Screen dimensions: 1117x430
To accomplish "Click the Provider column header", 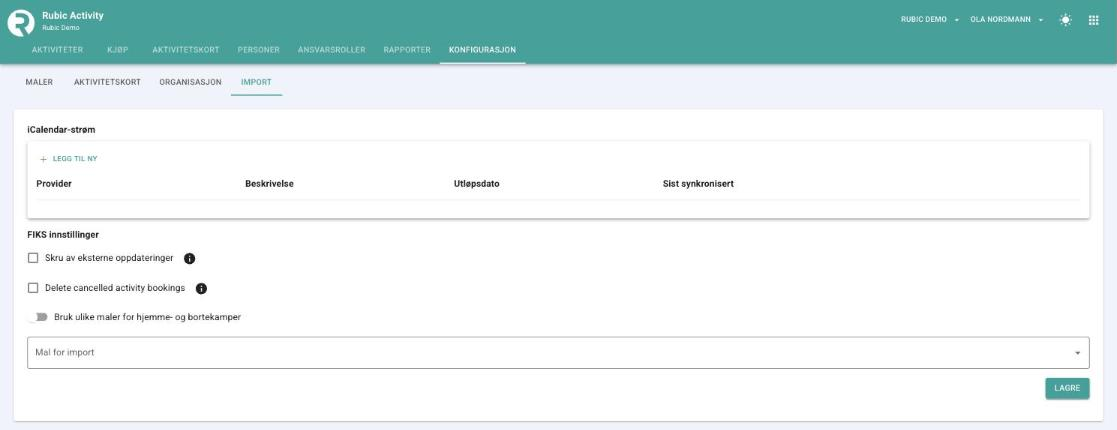I will click(54, 184).
